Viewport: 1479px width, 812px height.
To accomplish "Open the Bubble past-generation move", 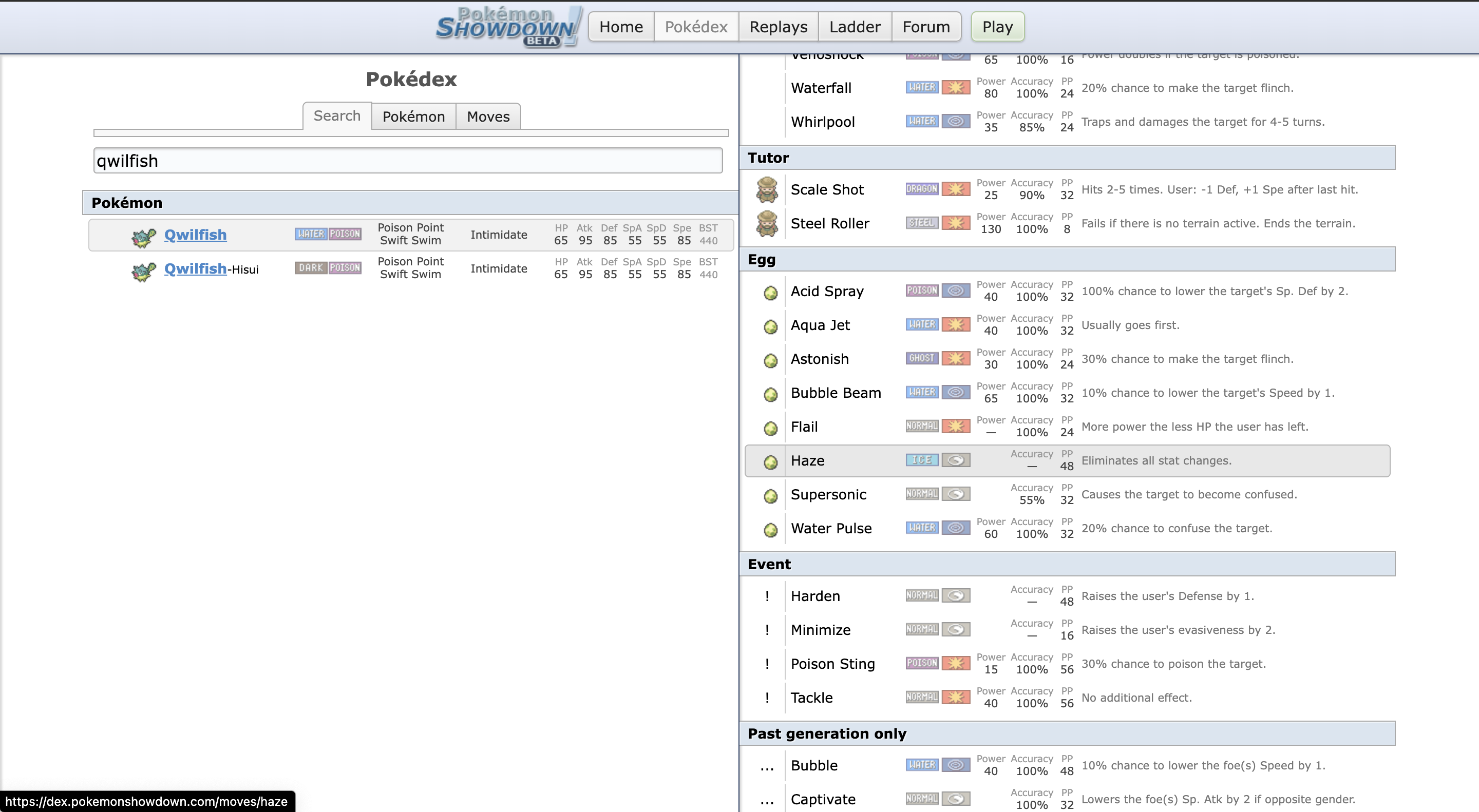I will click(1067, 765).
